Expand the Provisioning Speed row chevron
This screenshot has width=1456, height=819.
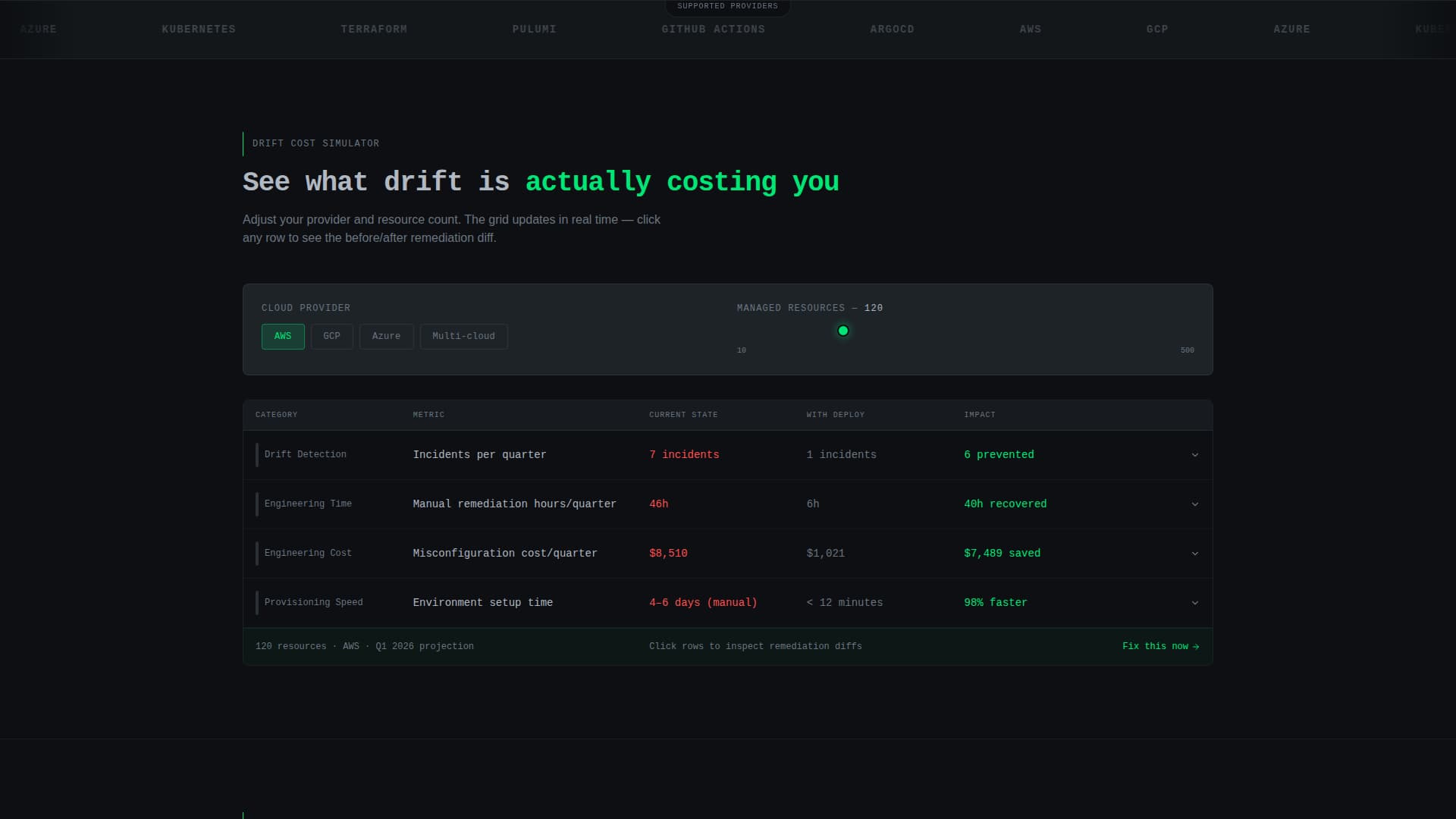coord(1194,603)
